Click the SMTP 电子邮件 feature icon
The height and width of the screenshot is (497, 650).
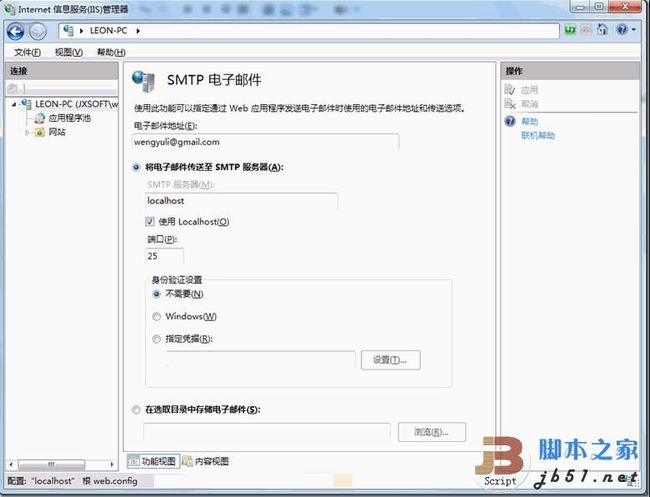click(x=143, y=81)
